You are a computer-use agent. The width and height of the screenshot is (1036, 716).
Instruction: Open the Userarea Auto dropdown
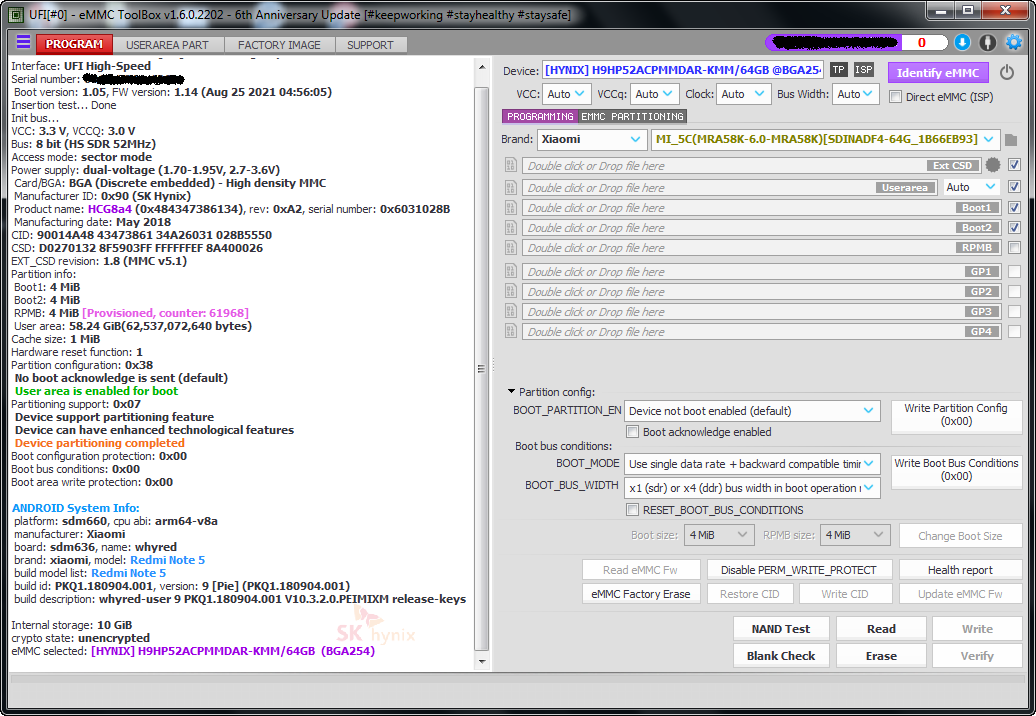coord(971,187)
